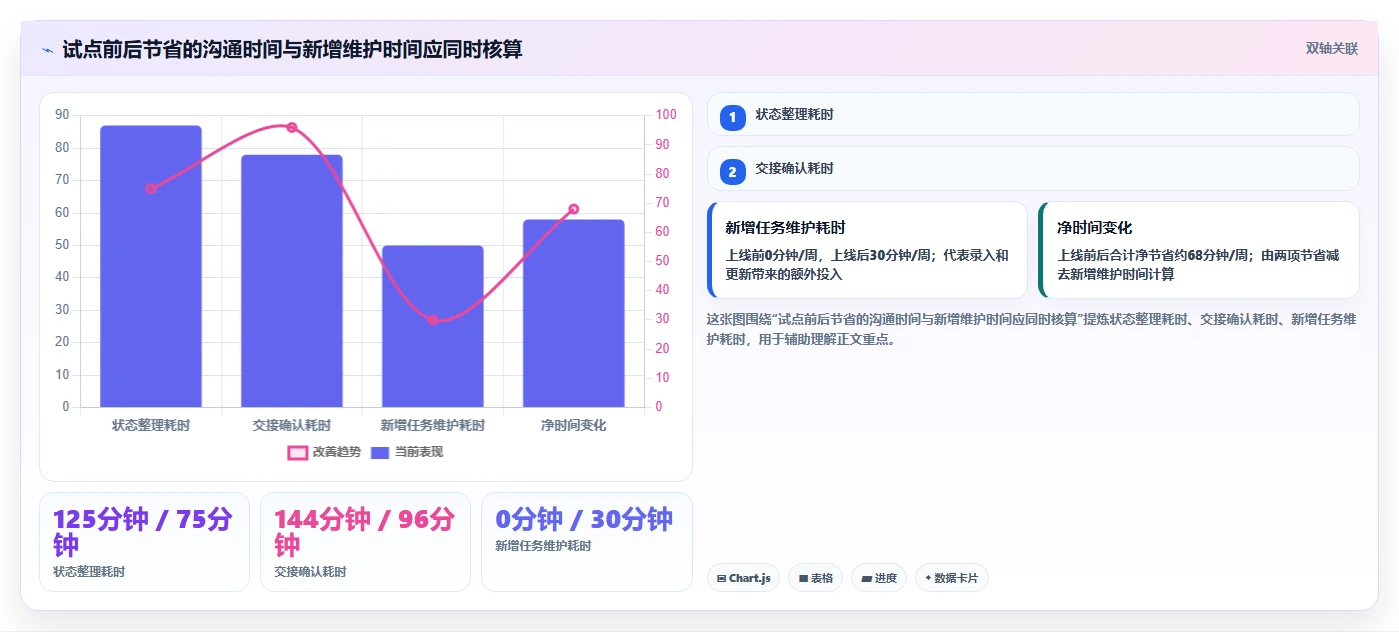Click the description paragraph starting 这张图围绕

pos(1031,329)
